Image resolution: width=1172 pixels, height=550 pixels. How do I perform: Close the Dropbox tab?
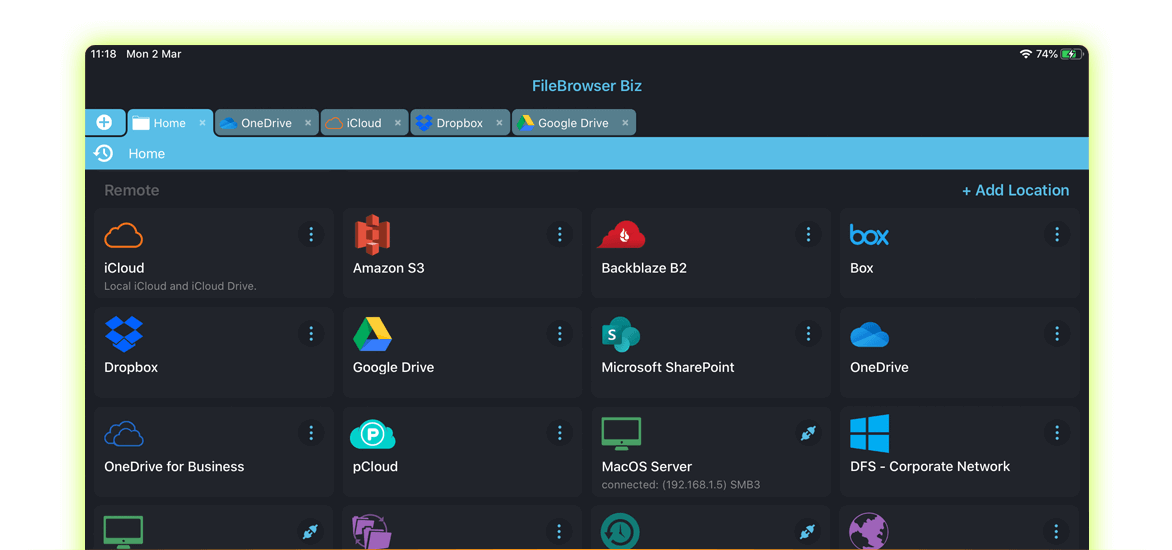(499, 123)
